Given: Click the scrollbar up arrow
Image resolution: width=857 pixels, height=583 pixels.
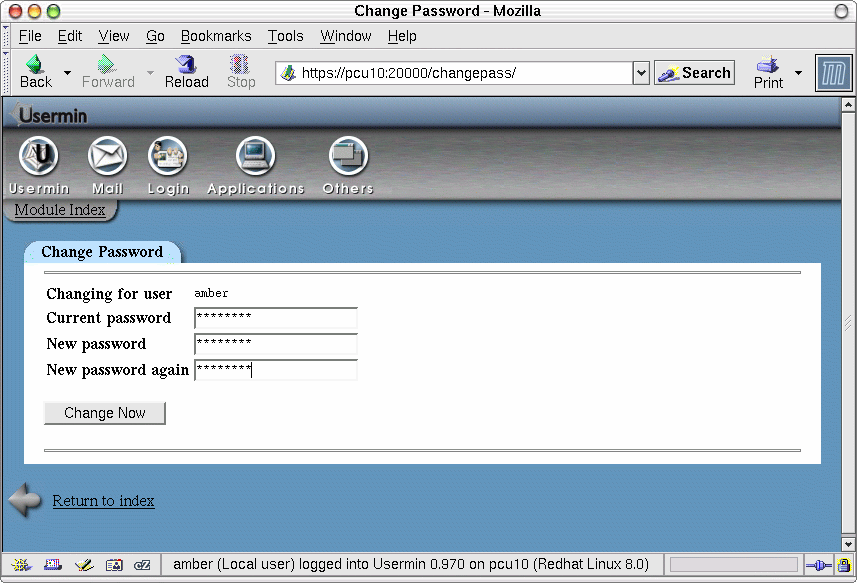Looking at the screenshot, I should tap(848, 104).
